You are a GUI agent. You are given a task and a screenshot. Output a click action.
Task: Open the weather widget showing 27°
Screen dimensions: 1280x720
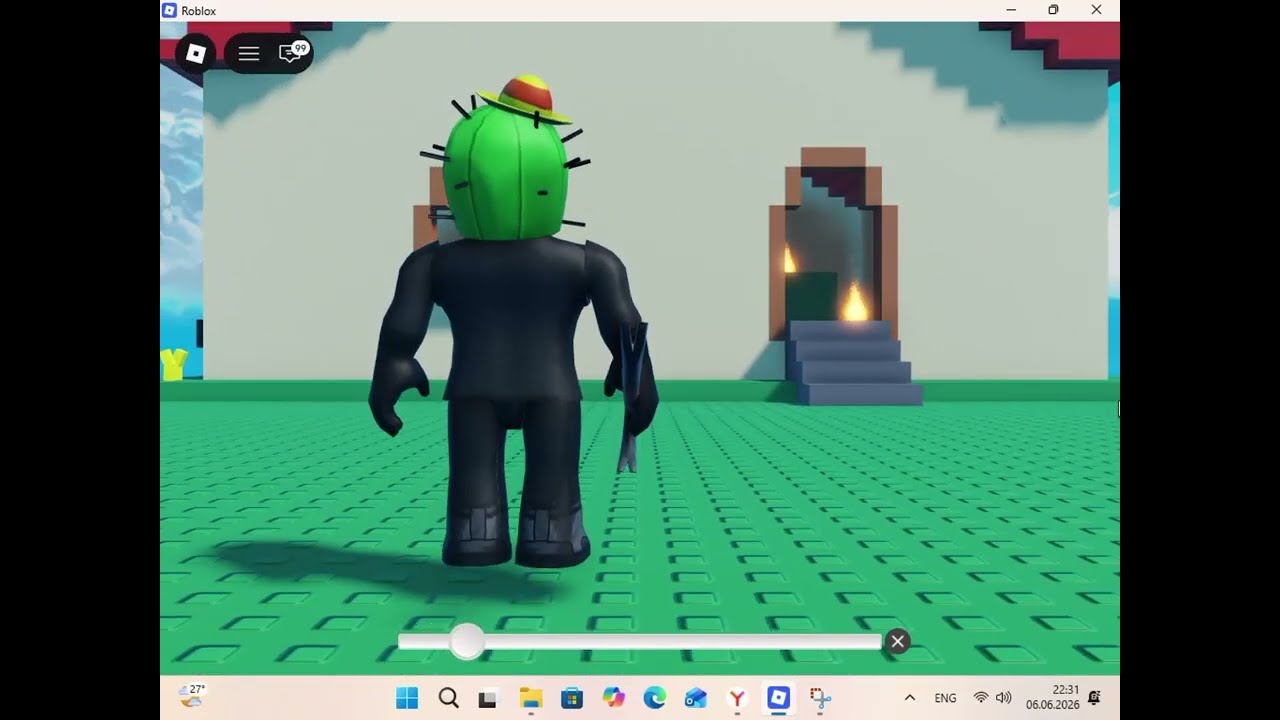192,696
